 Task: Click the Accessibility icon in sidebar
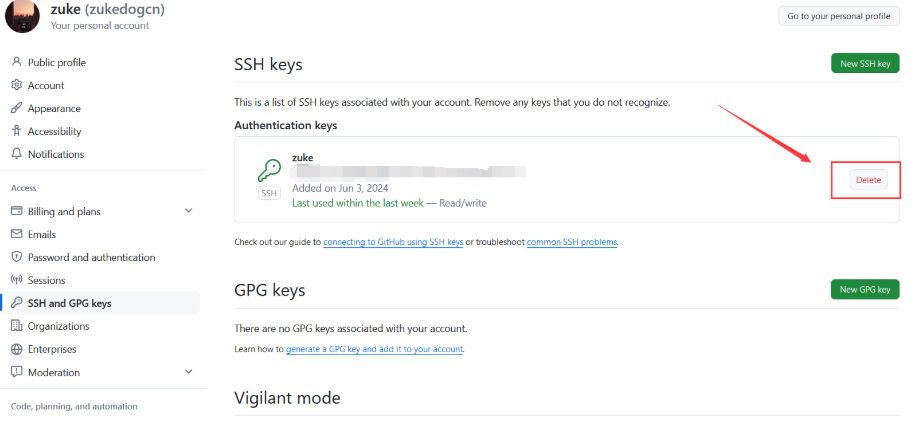click(x=16, y=131)
